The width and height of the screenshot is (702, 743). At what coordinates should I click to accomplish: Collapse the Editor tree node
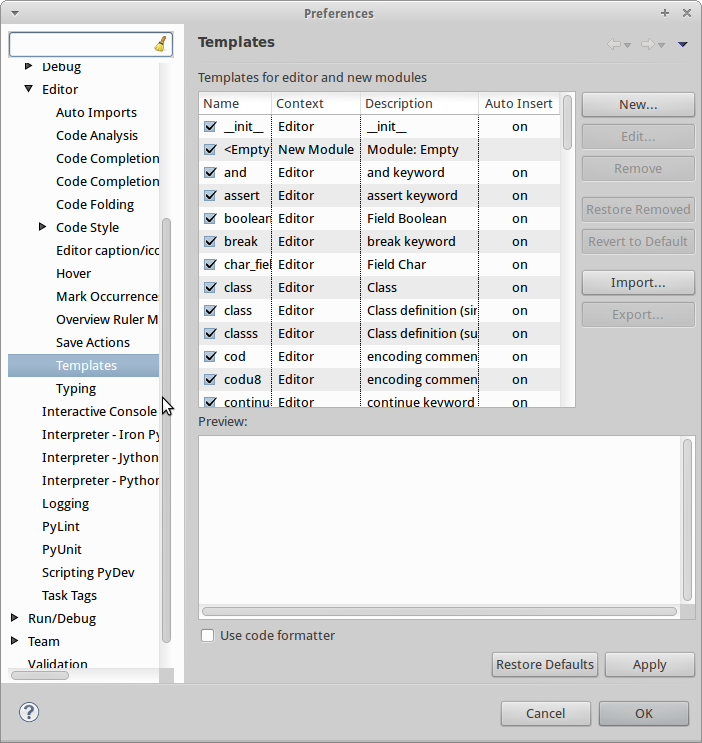click(29, 90)
